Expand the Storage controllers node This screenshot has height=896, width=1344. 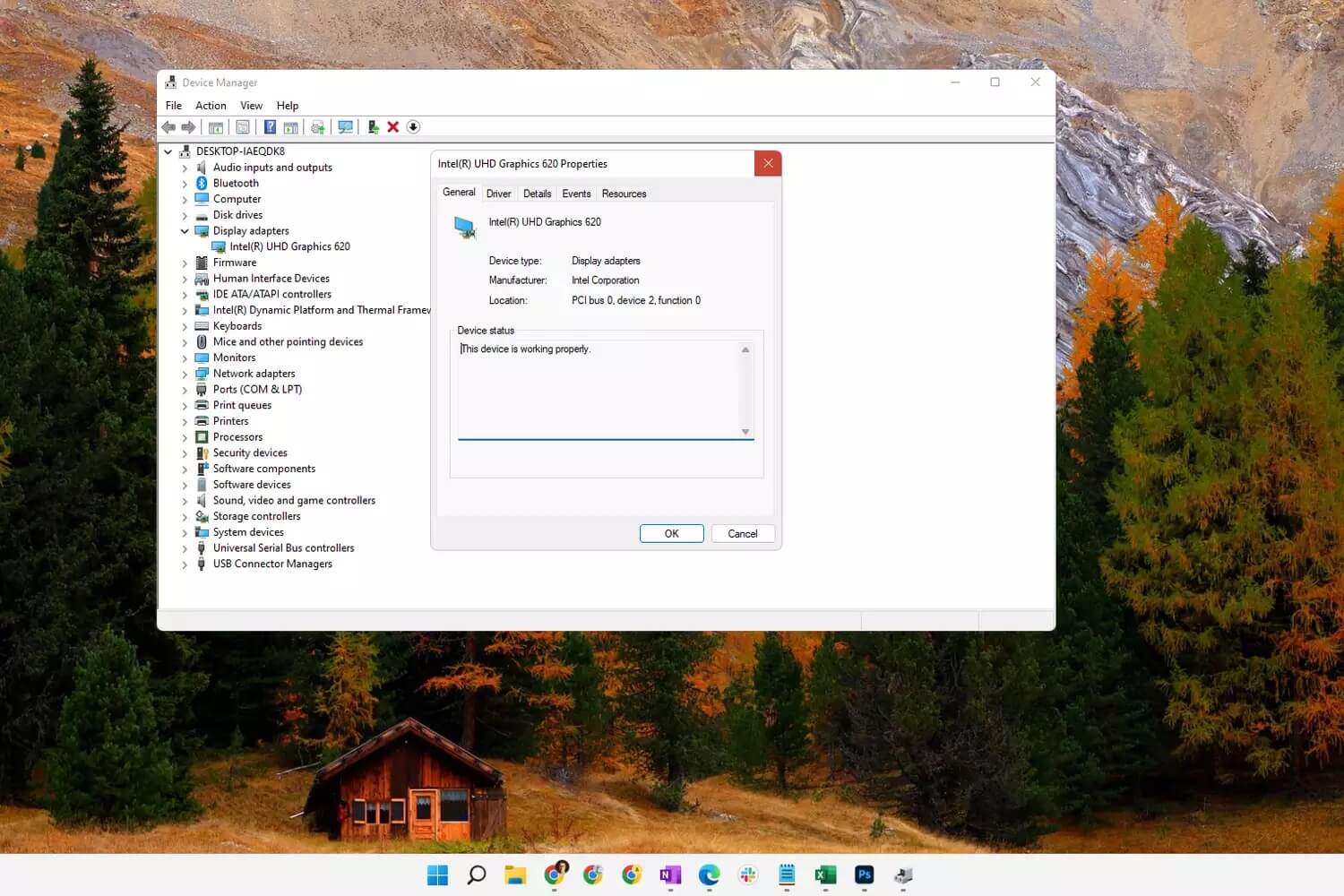tap(185, 517)
